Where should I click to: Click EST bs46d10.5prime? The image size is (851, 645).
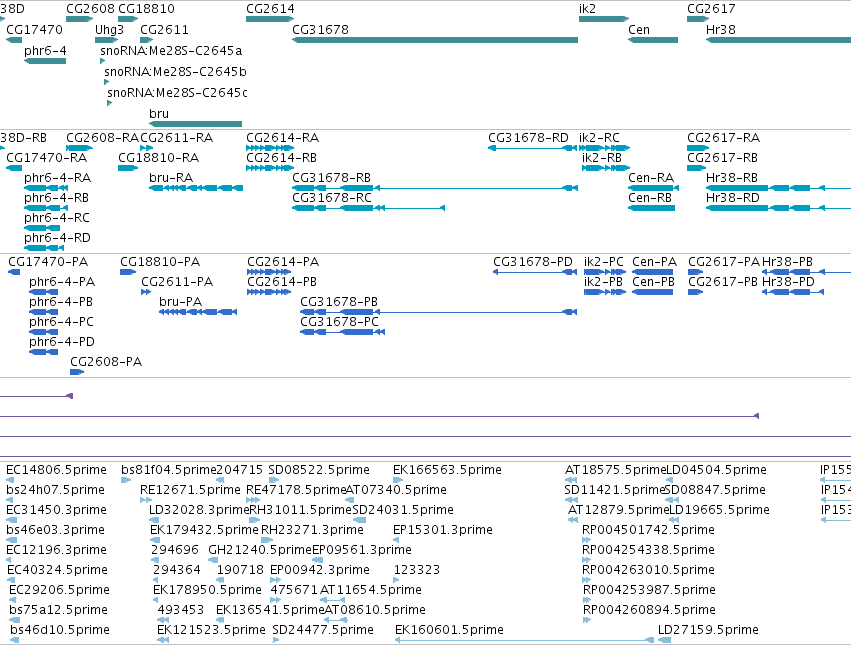click(x=60, y=630)
